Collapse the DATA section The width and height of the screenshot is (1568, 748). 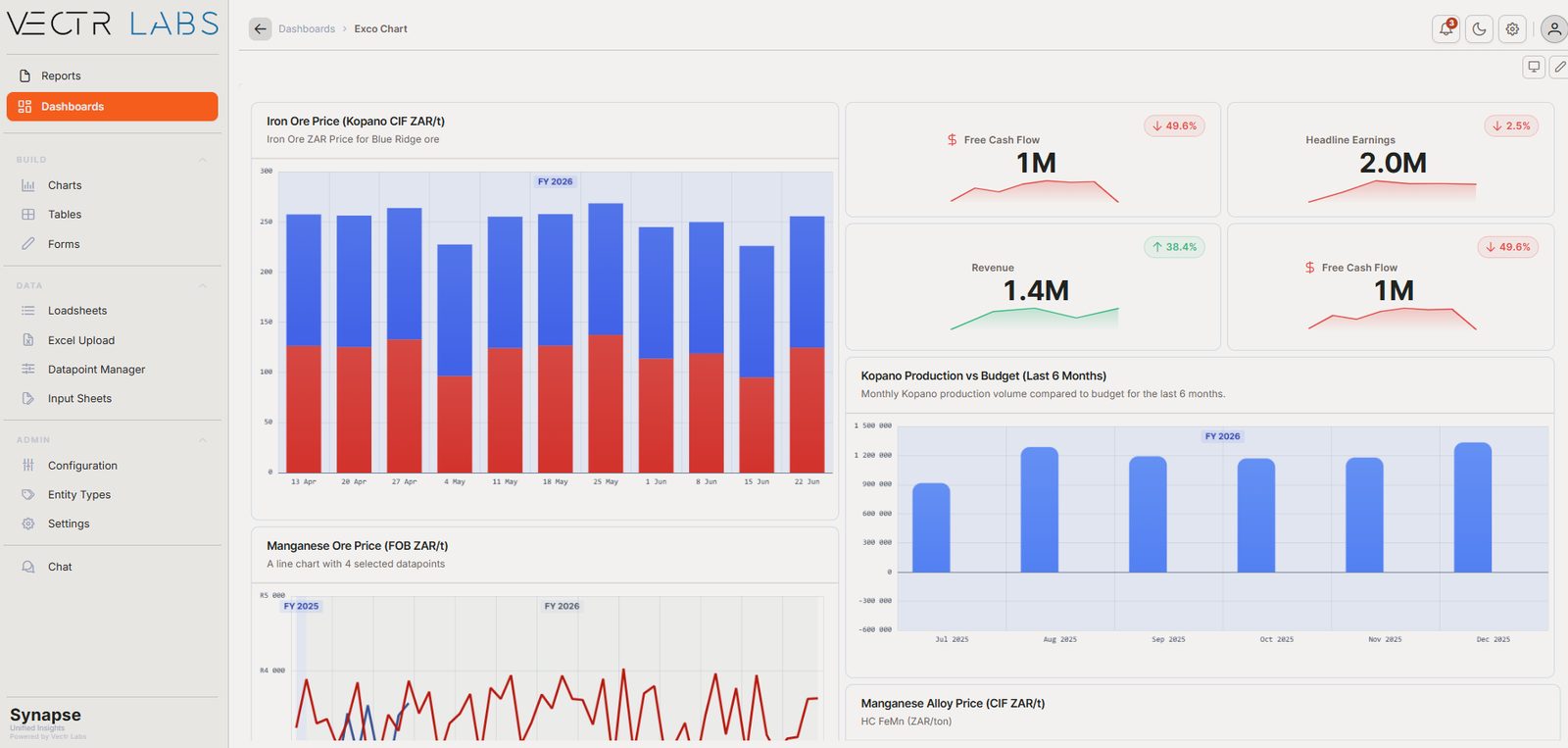[203, 286]
